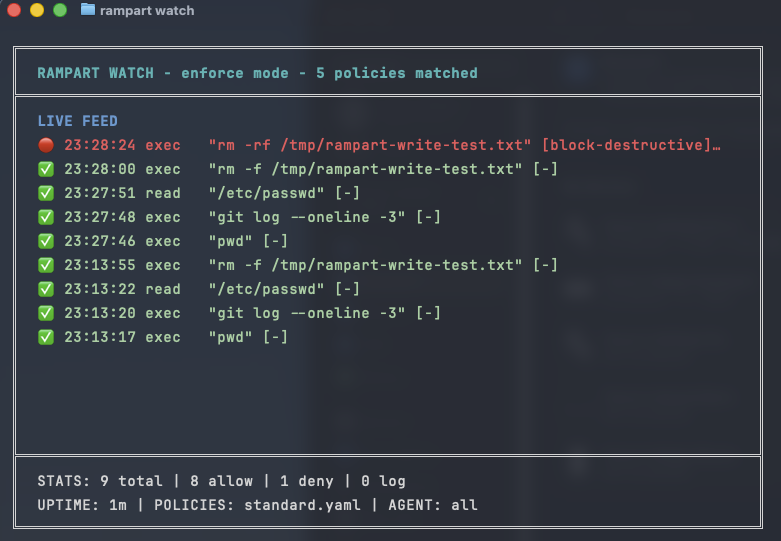Click the allow checkmark for 23:27:51 read
The width and height of the screenshot is (781, 541).
tap(45, 193)
